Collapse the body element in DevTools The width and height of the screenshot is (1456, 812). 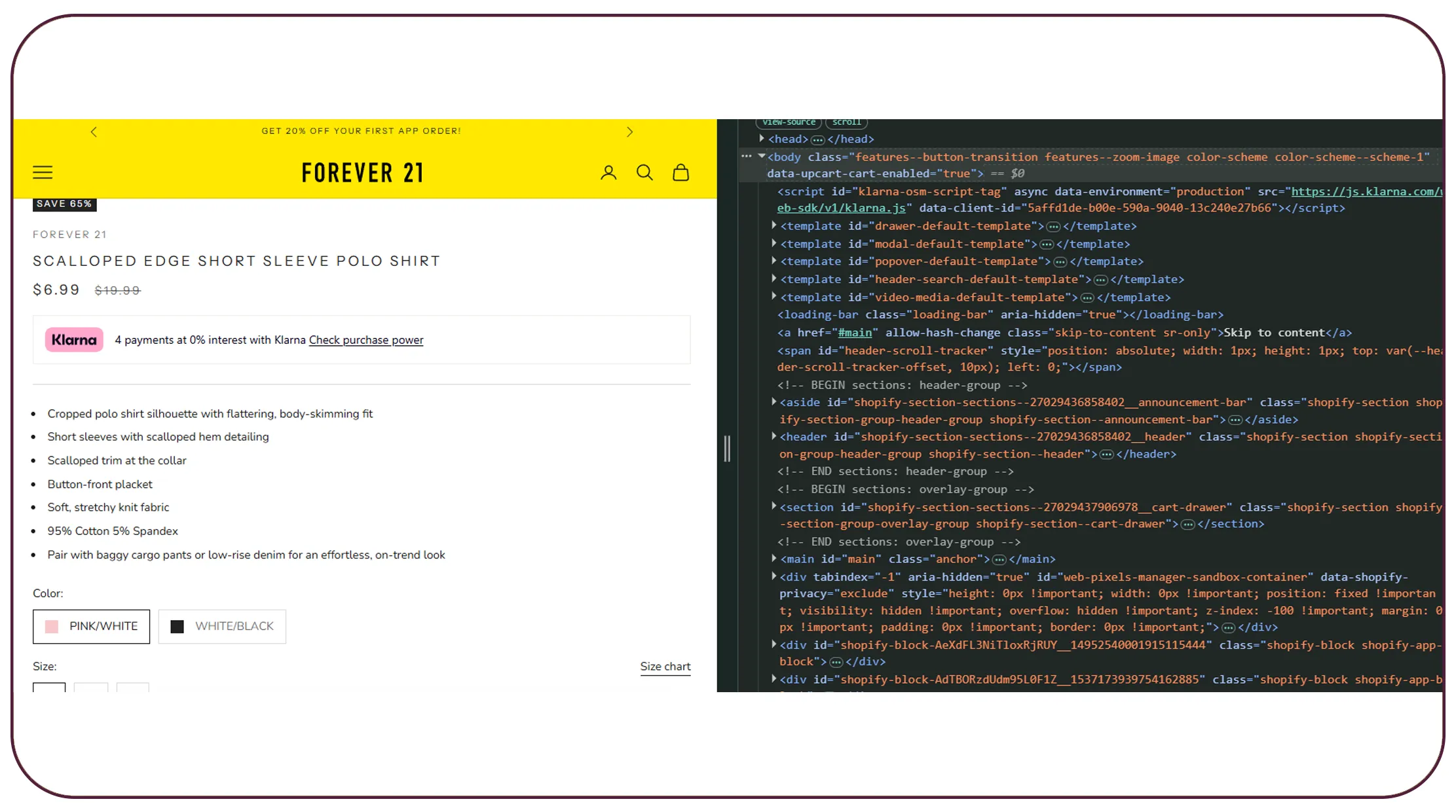point(762,157)
